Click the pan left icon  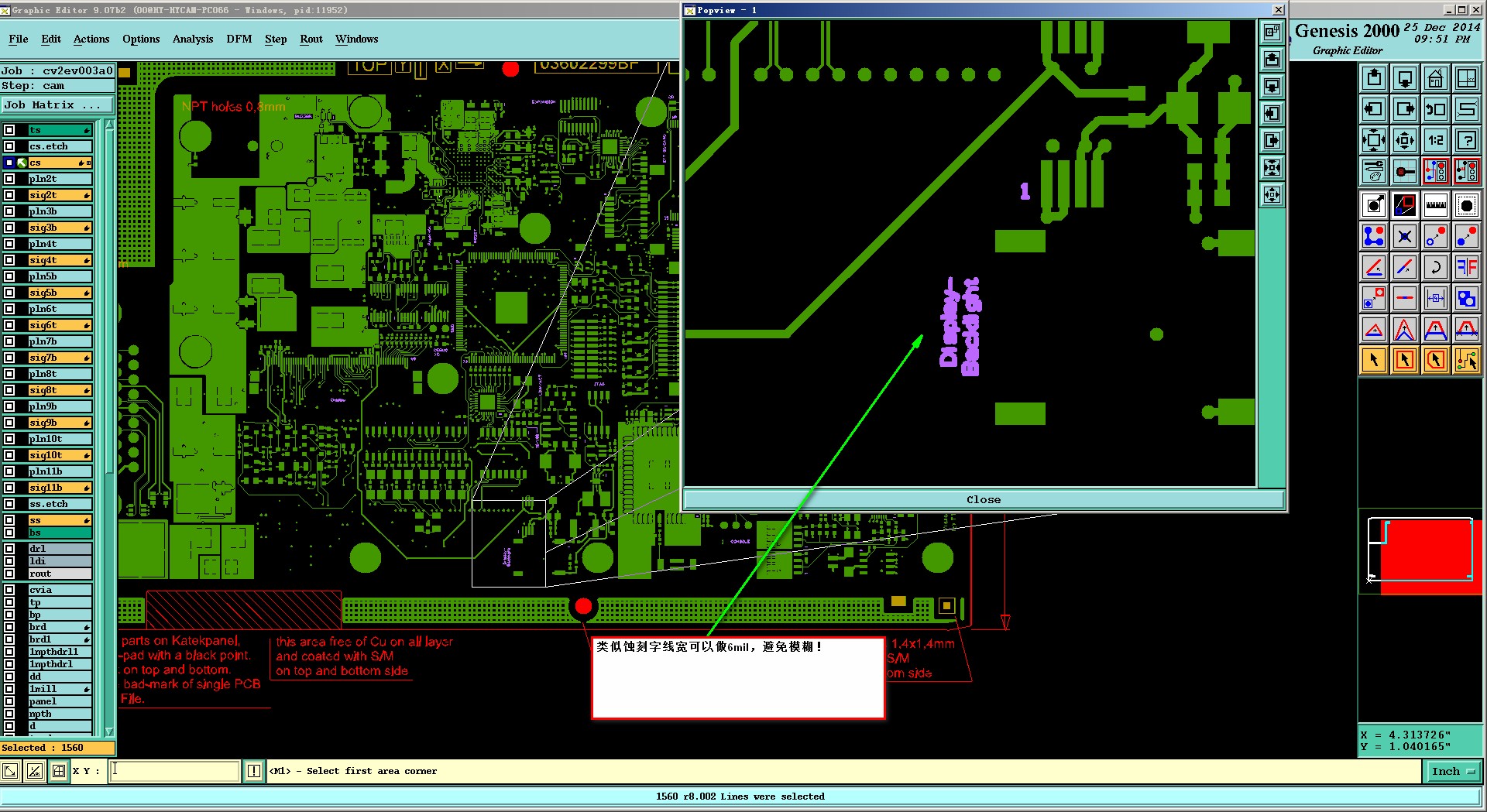[x=1374, y=109]
